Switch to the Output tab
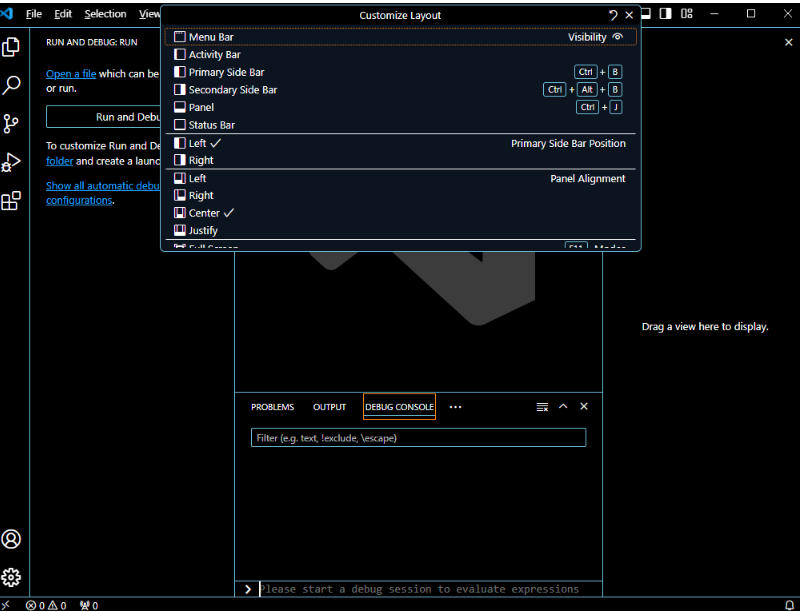The width and height of the screenshot is (800, 612). pyautogui.click(x=329, y=407)
